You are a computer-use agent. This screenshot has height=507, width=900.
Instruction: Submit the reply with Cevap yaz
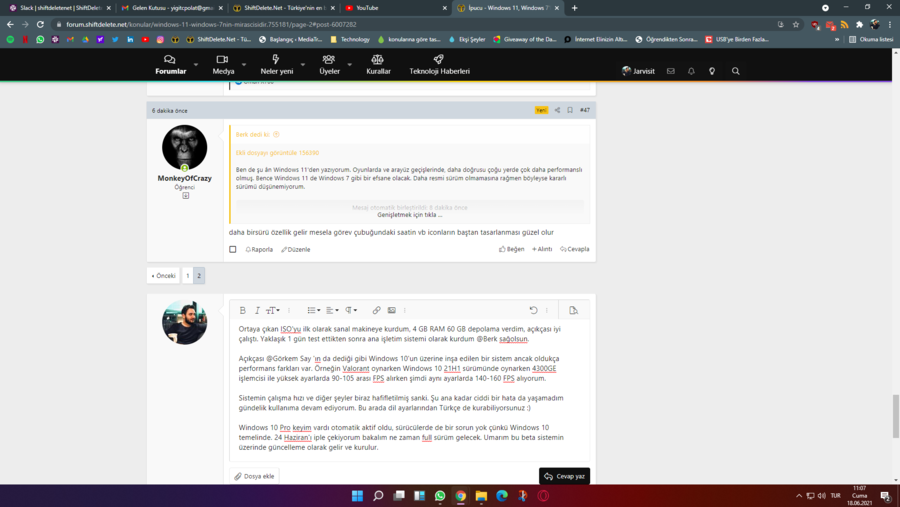[x=564, y=476]
